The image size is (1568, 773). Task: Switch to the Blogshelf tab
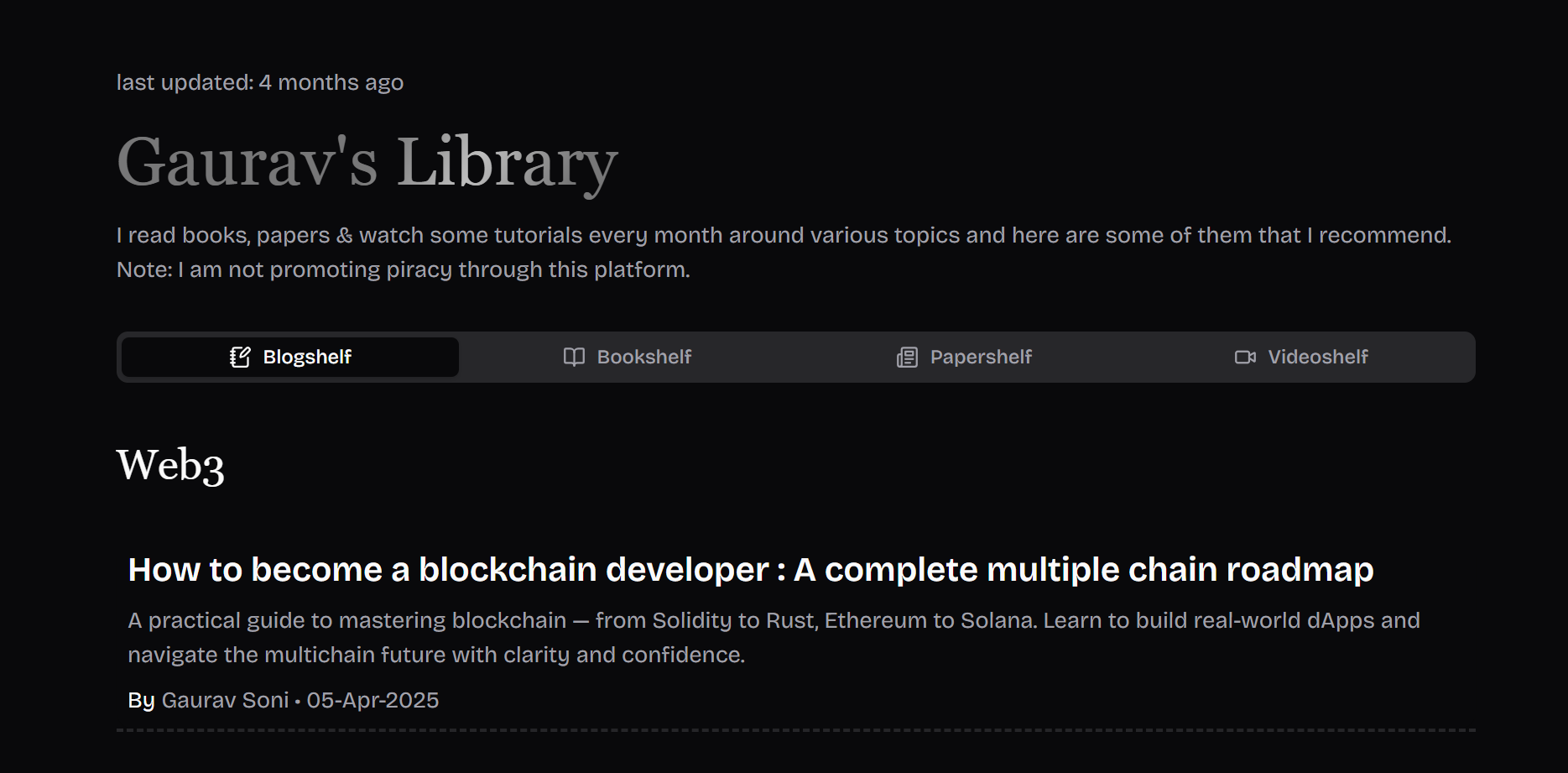click(x=307, y=358)
